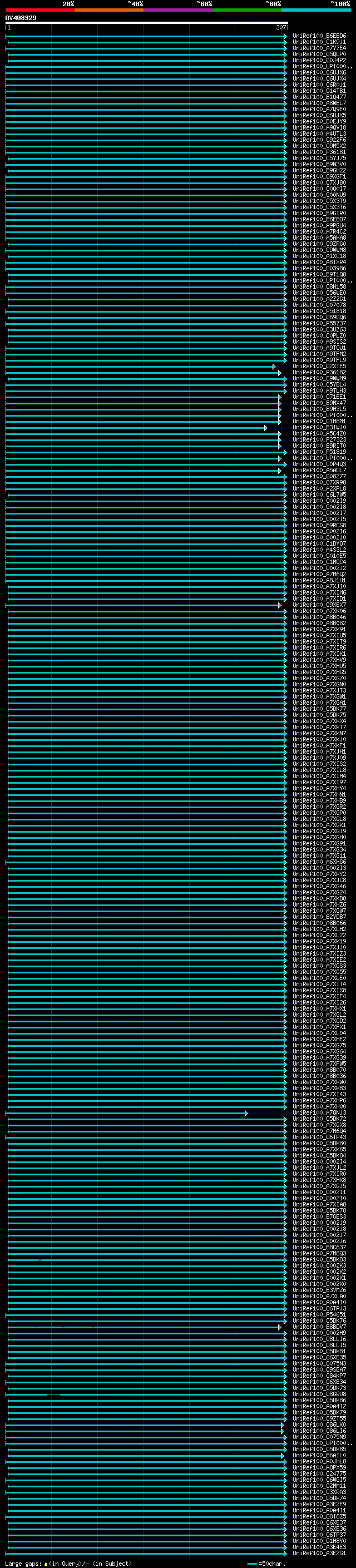
Task: Select hit label UniRef100_B8C637
Action: point(319,1247)
